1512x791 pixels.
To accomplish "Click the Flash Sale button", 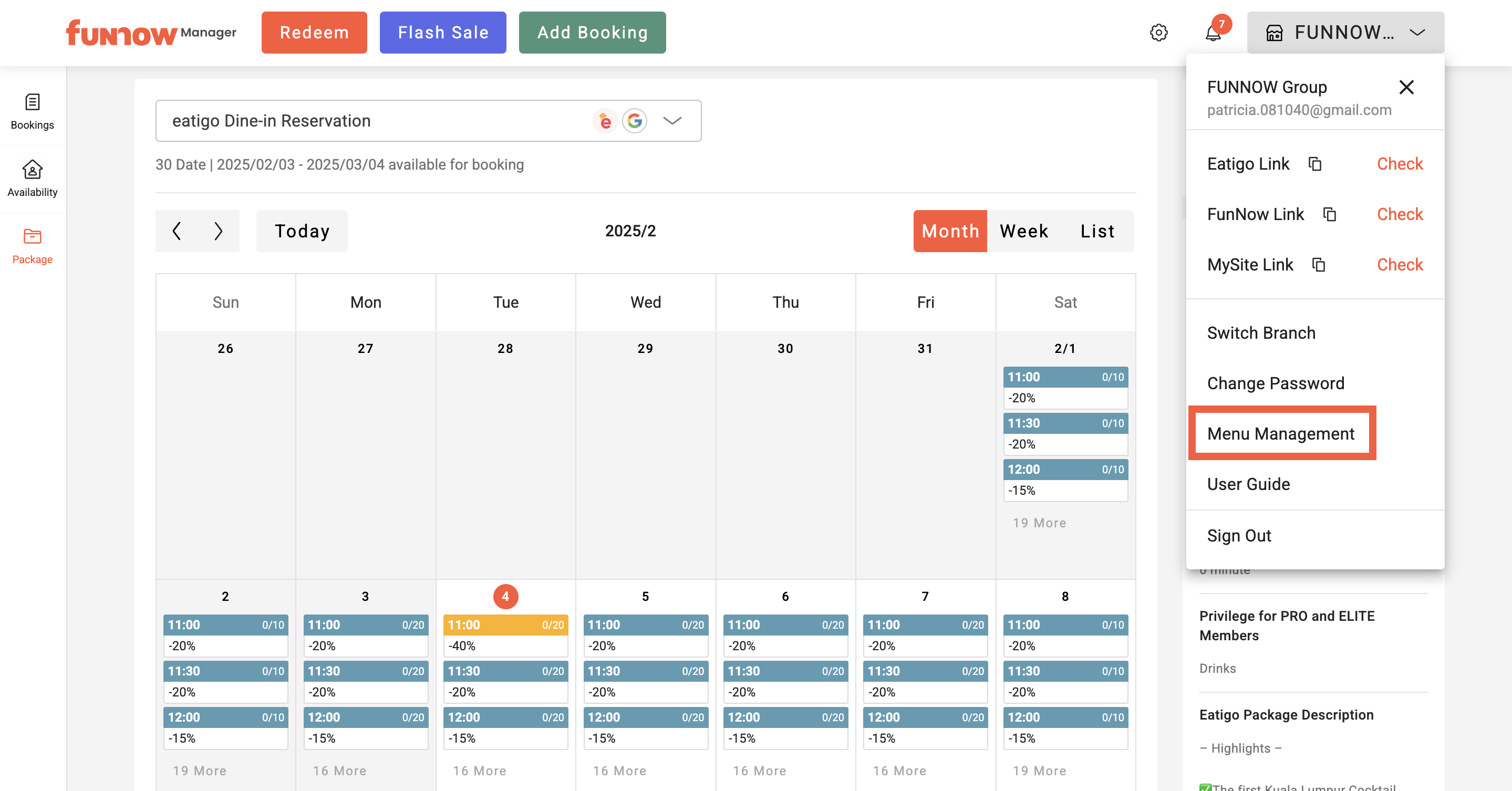I will click(442, 32).
